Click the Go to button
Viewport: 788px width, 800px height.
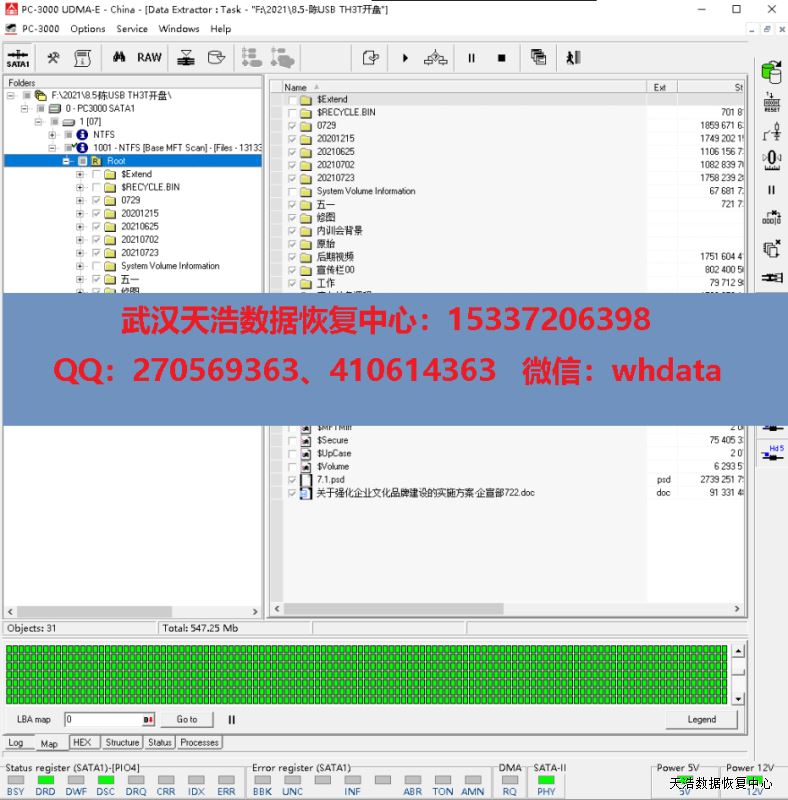187,719
